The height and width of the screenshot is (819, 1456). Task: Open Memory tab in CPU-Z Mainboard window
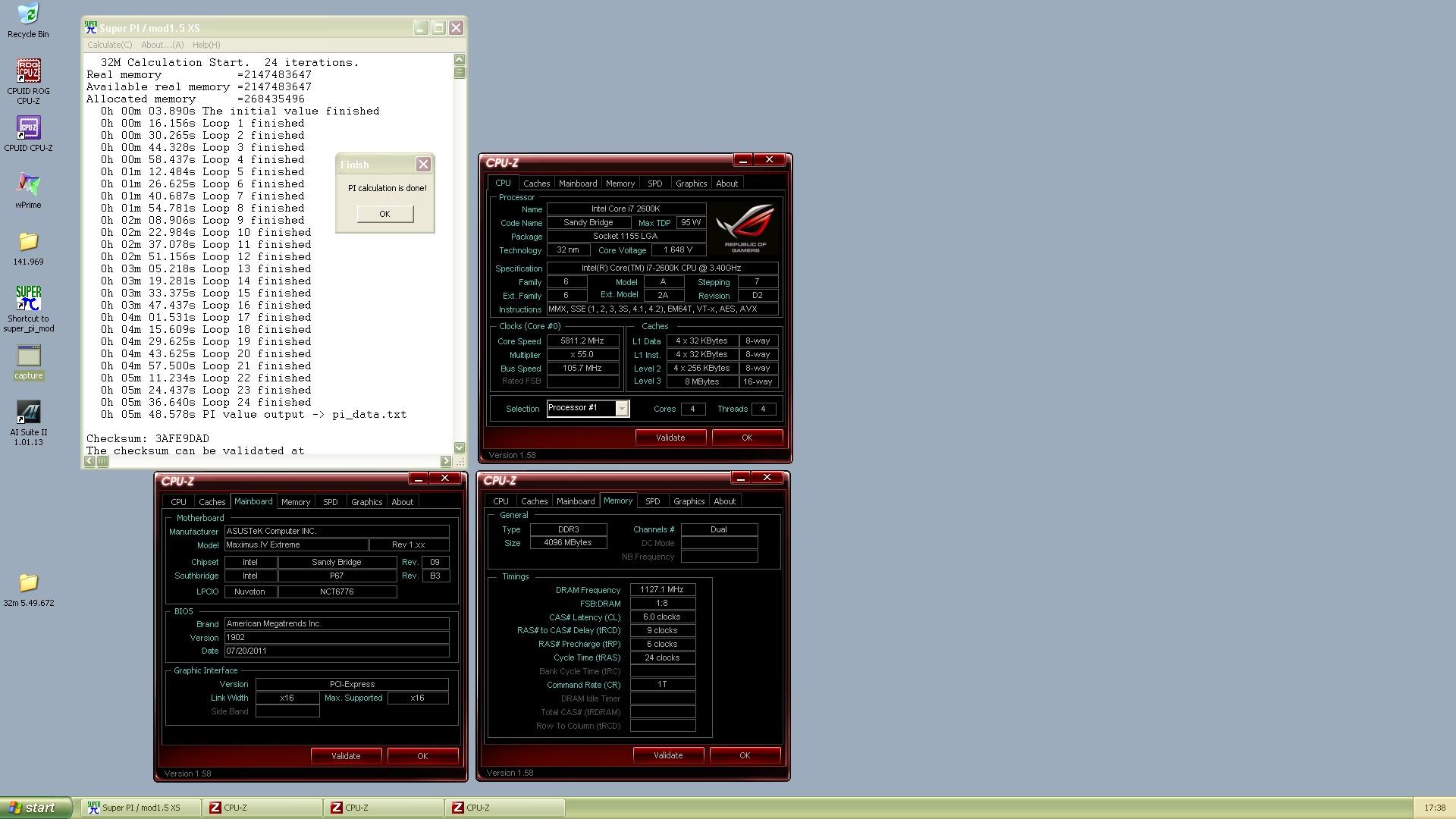[x=296, y=502]
